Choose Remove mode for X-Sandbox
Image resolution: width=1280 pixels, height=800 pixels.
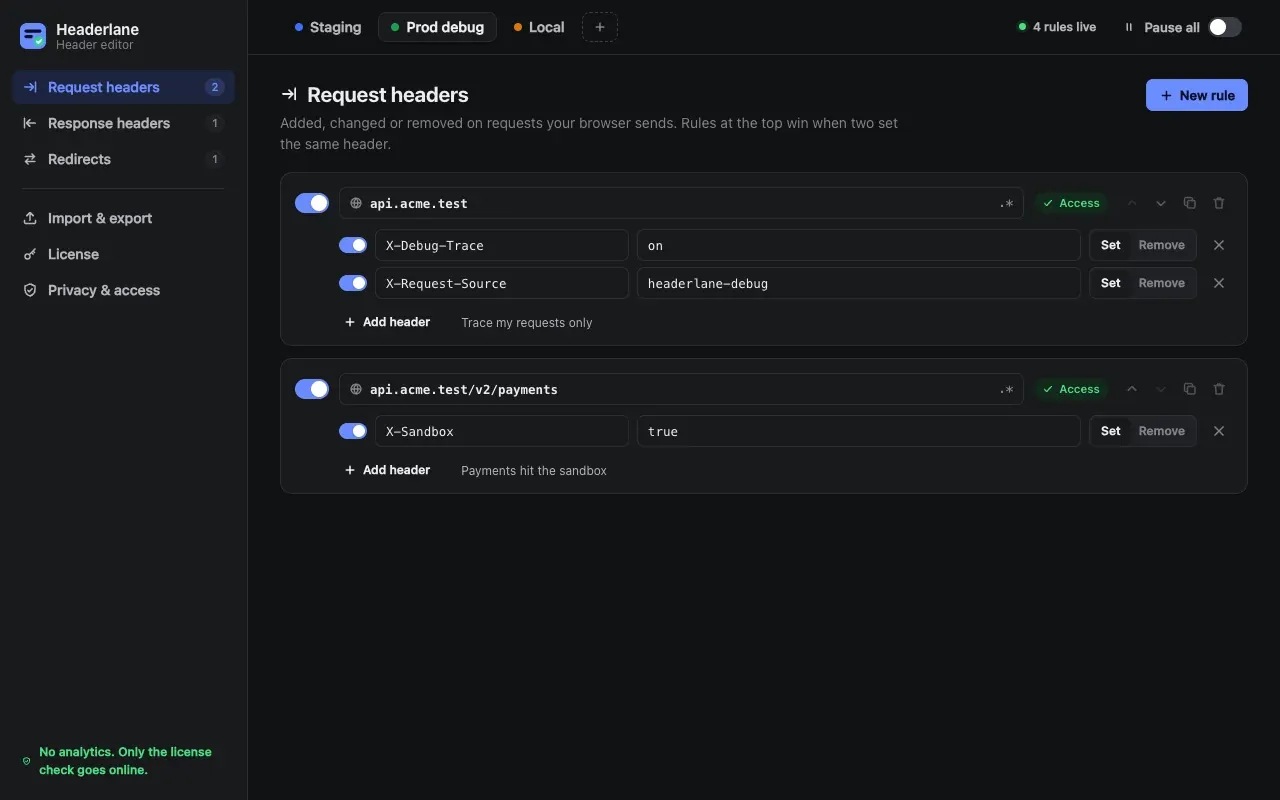pyautogui.click(x=1162, y=431)
